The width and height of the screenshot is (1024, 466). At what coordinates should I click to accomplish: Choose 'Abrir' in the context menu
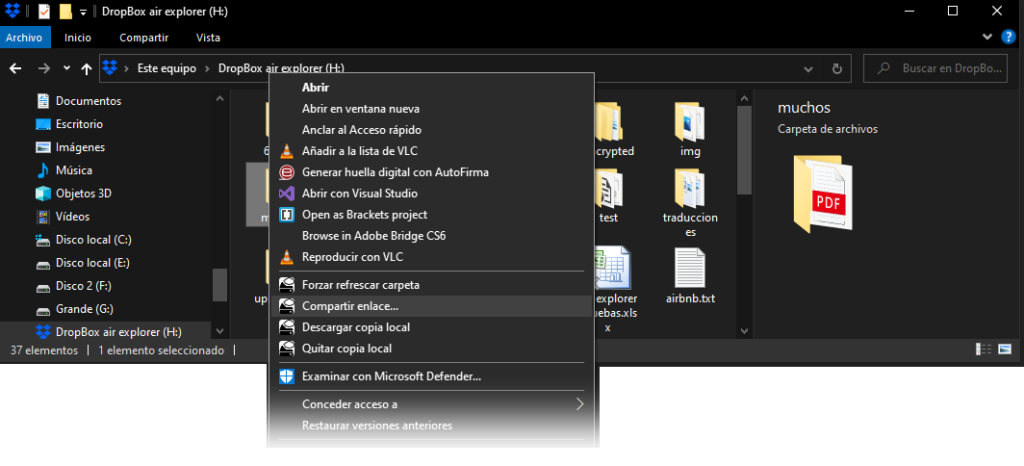tap(432, 87)
